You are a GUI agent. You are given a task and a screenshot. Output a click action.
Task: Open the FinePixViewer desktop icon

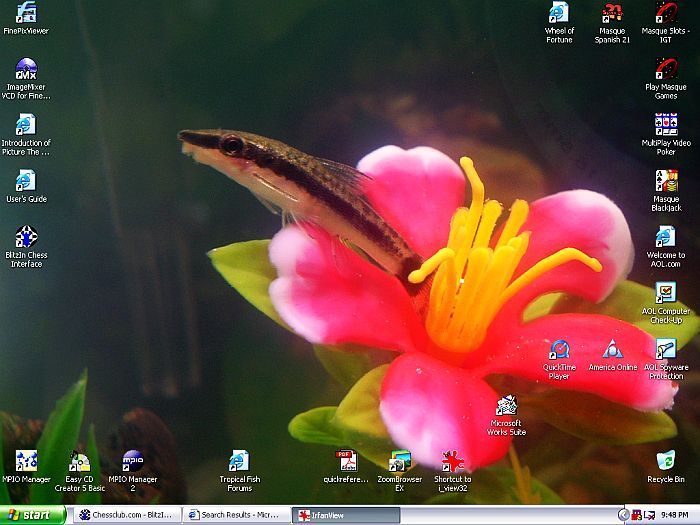(x=26, y=14)
